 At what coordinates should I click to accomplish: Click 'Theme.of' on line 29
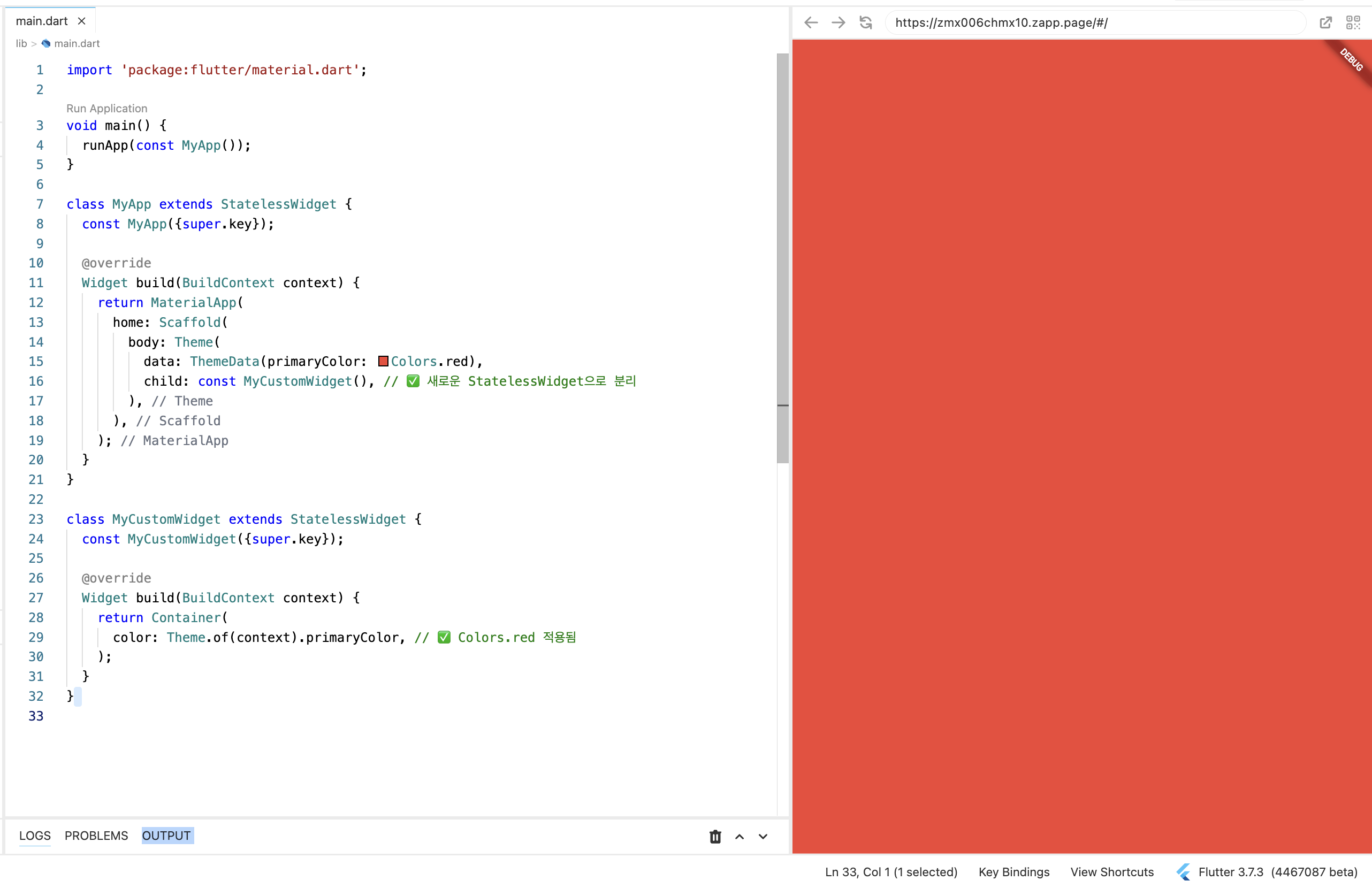198,637
